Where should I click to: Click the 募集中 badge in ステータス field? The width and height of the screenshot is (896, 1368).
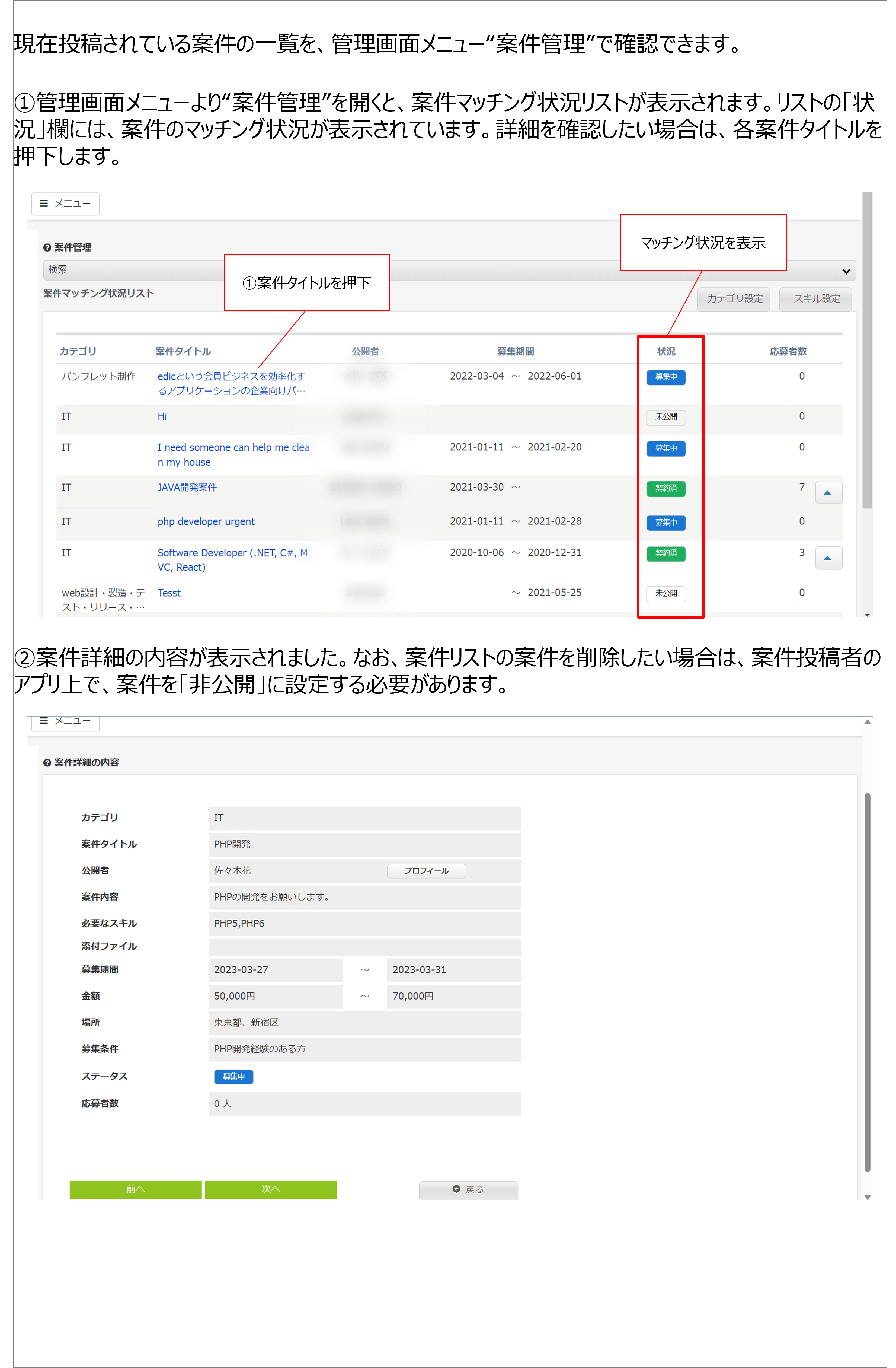[x=234, y=1077]
